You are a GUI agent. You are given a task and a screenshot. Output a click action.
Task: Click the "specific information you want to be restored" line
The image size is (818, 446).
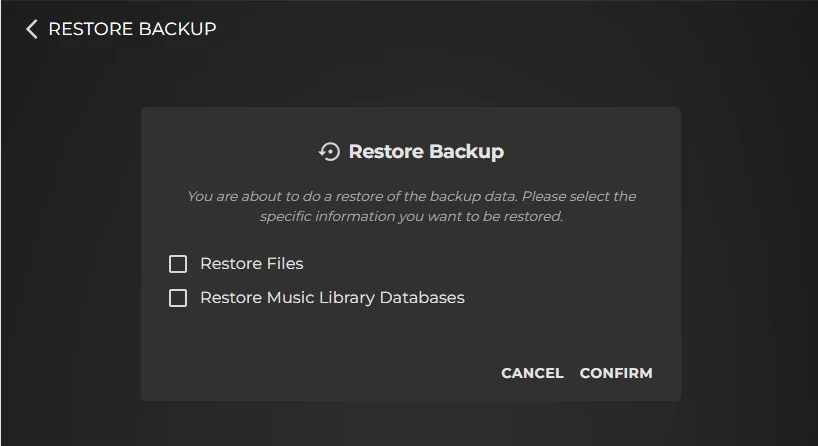tap(411, 216)
